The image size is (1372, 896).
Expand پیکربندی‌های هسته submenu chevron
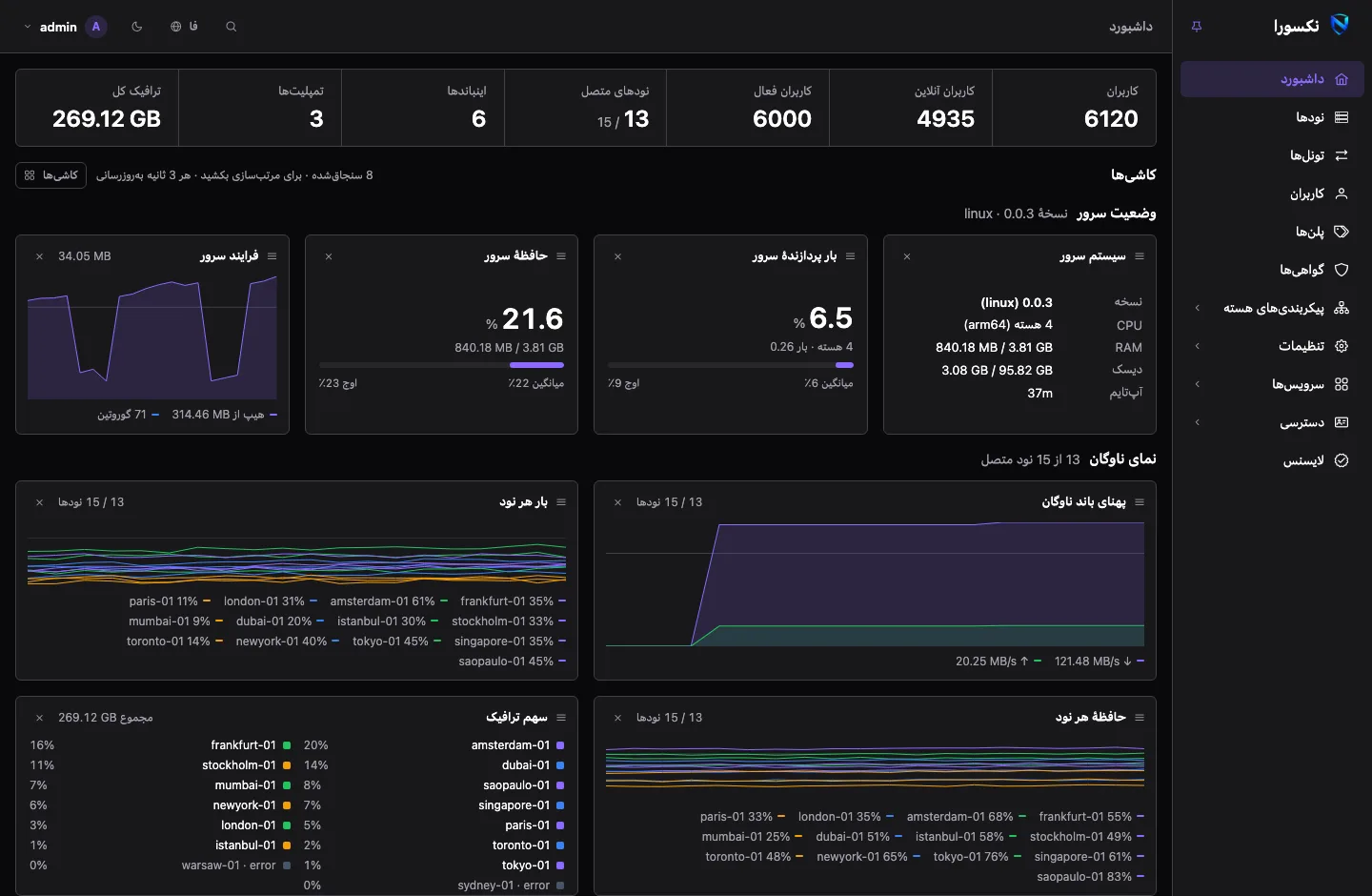1198,308
